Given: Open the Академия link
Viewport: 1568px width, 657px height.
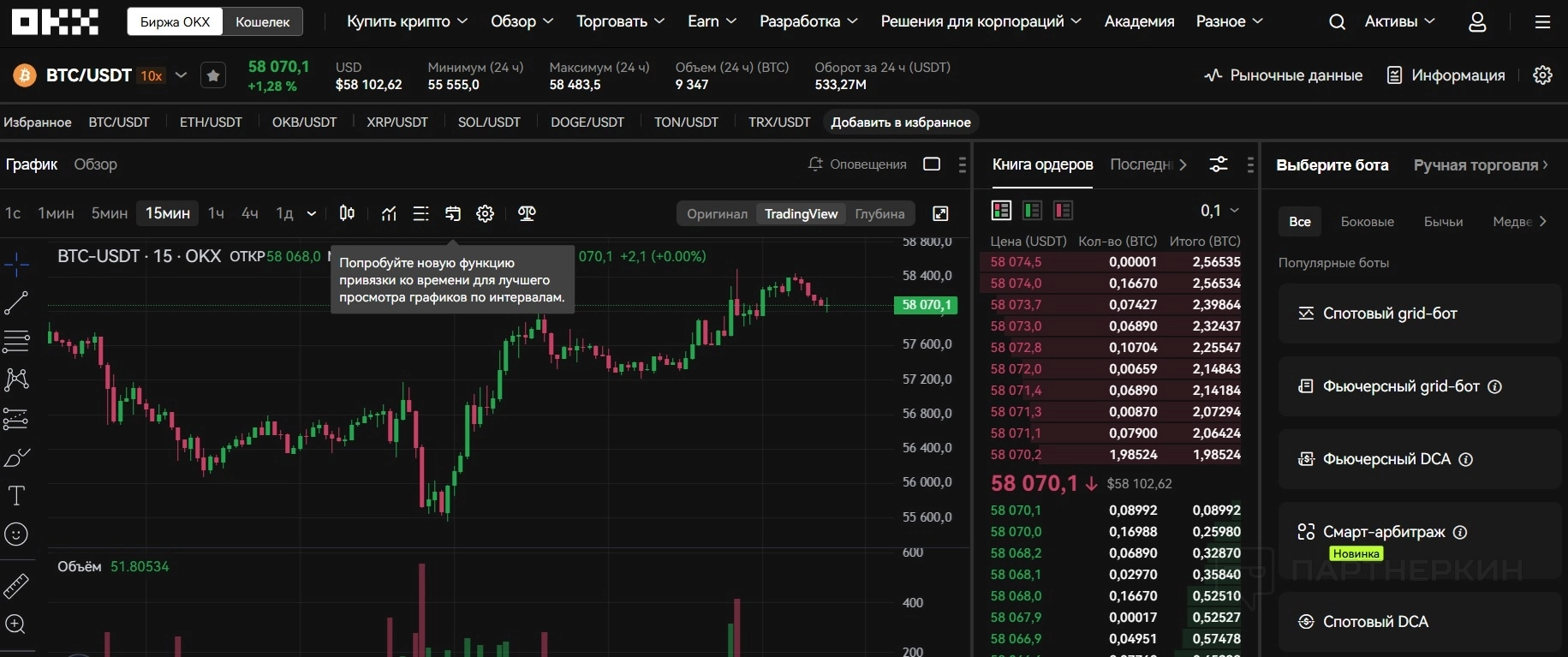Looking at the screenshot, I should tap(1139, 21).
